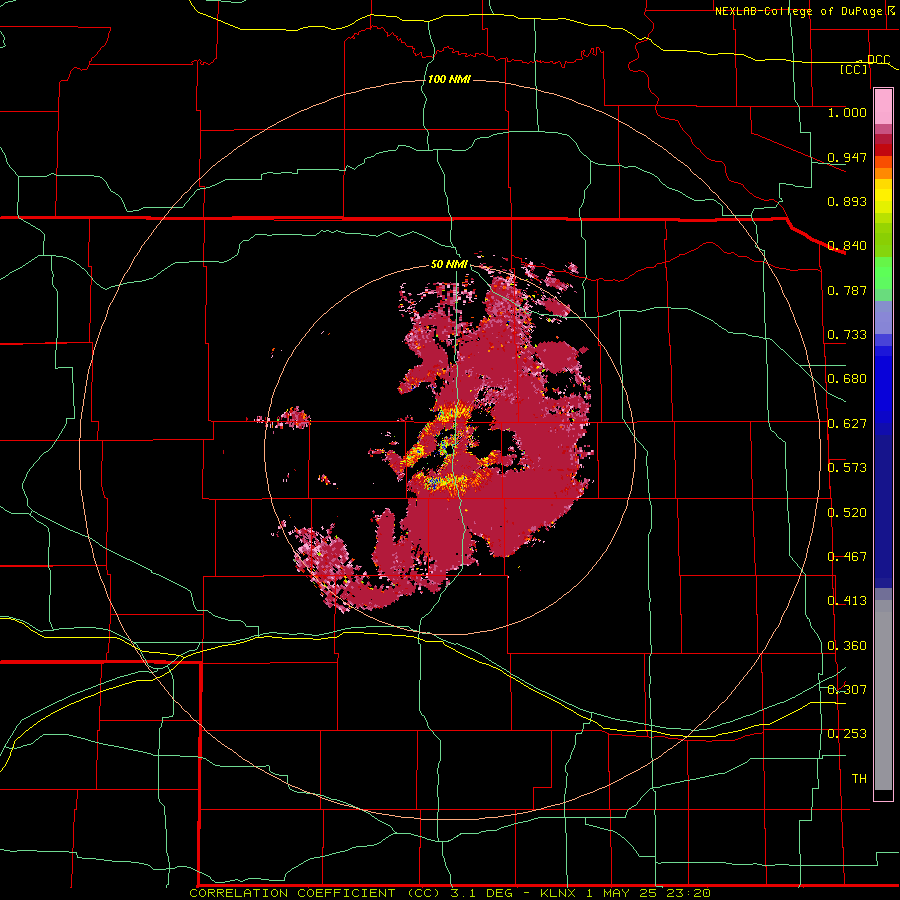Click the 1 MAY 25 23:20 timestamp

(648, 893)
